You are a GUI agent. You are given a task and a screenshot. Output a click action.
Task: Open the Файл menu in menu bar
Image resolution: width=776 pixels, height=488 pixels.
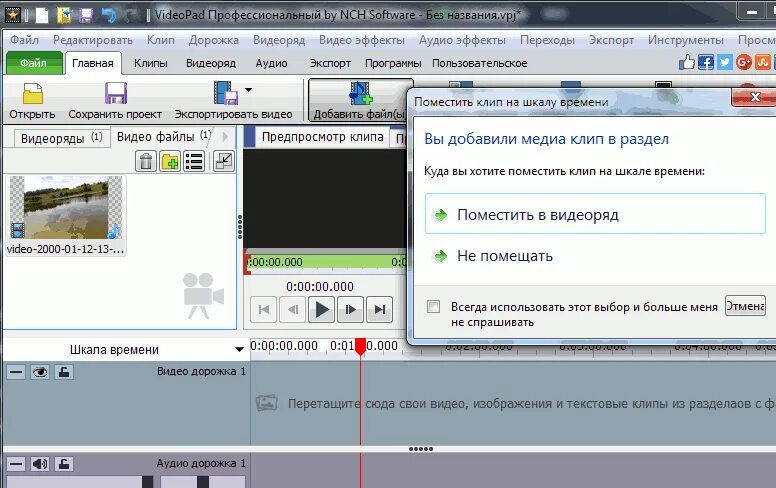(24, 40)
